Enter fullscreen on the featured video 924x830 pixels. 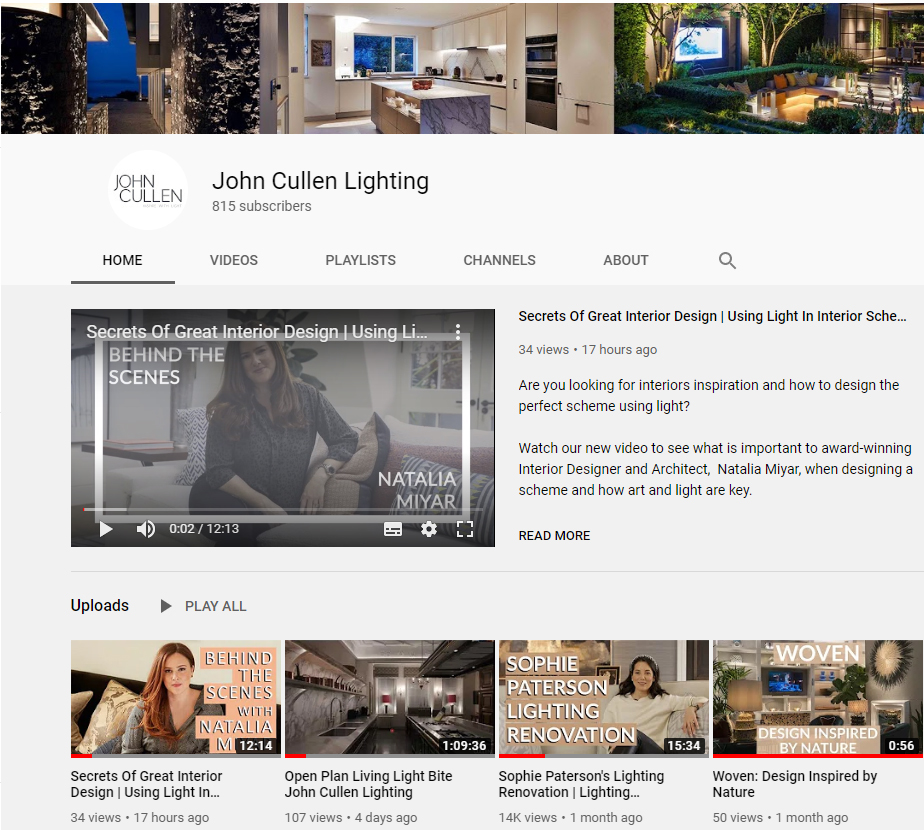(465, 529)
